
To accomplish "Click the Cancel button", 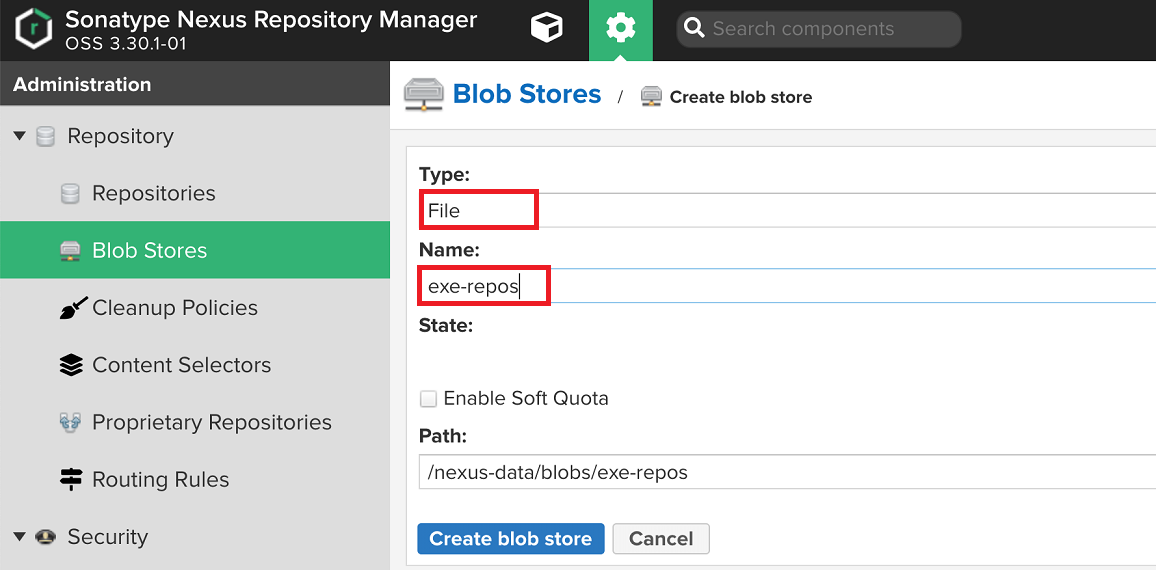I will (x=661, y=539).
